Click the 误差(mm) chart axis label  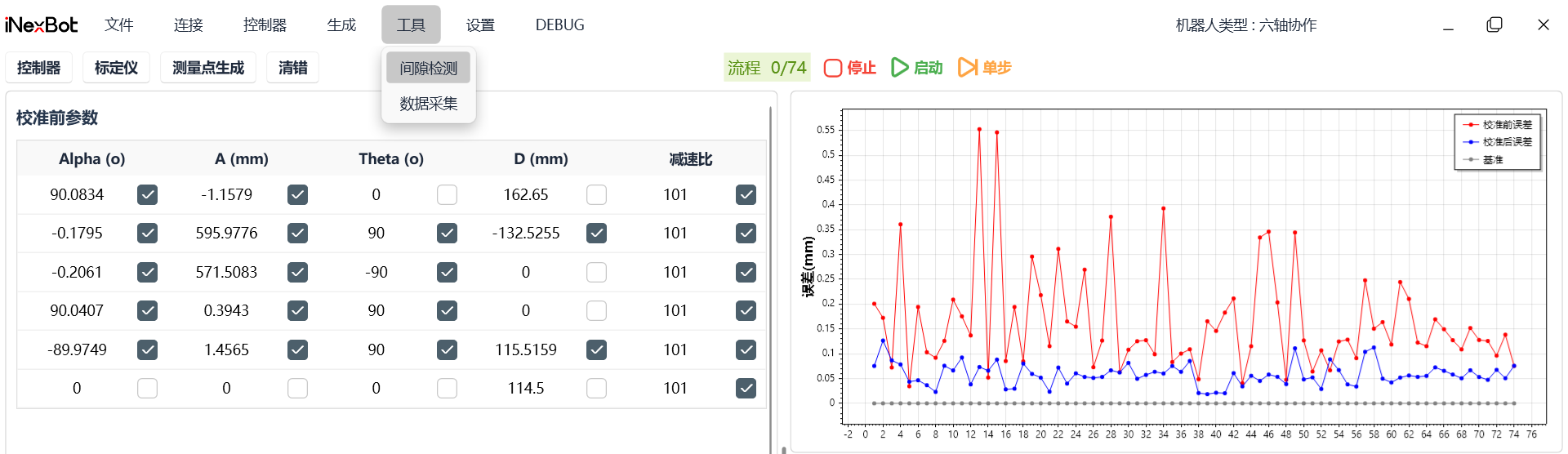point(808,267)
